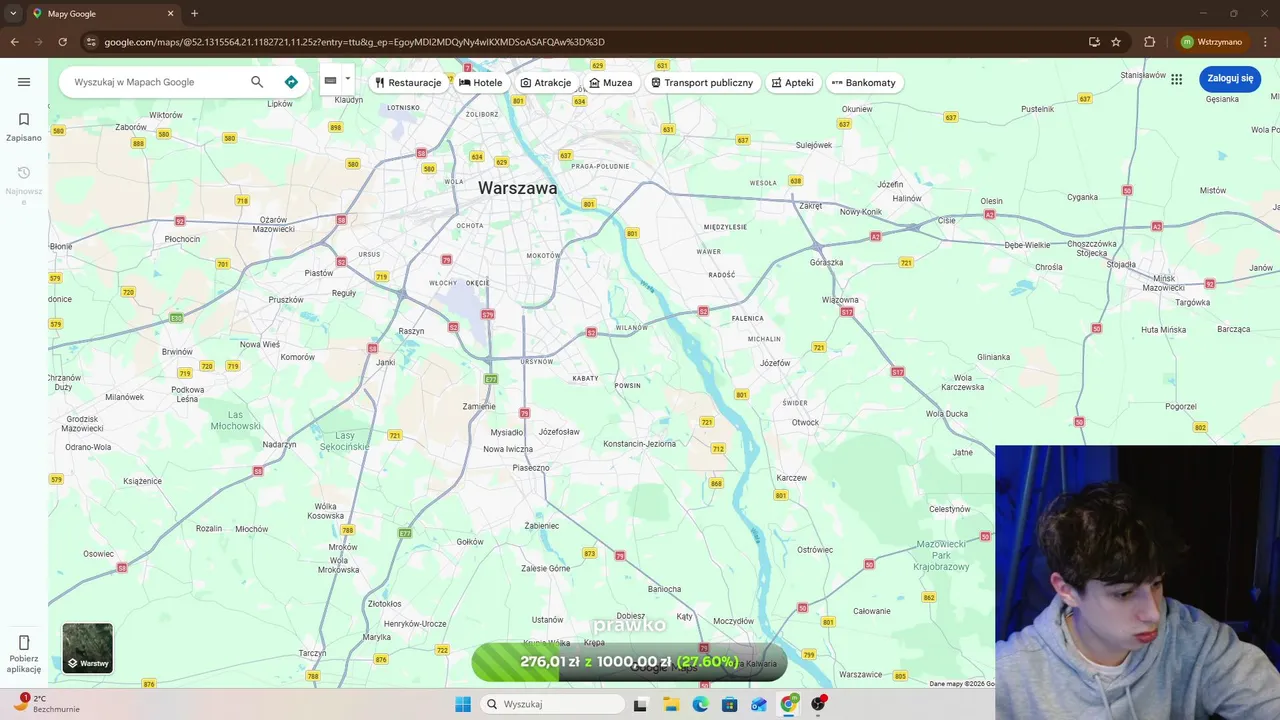Image resolution: width=1280 pixels, height=720 pixels.
Task: Filter map by Restauracje
Action: coord(408,82)
